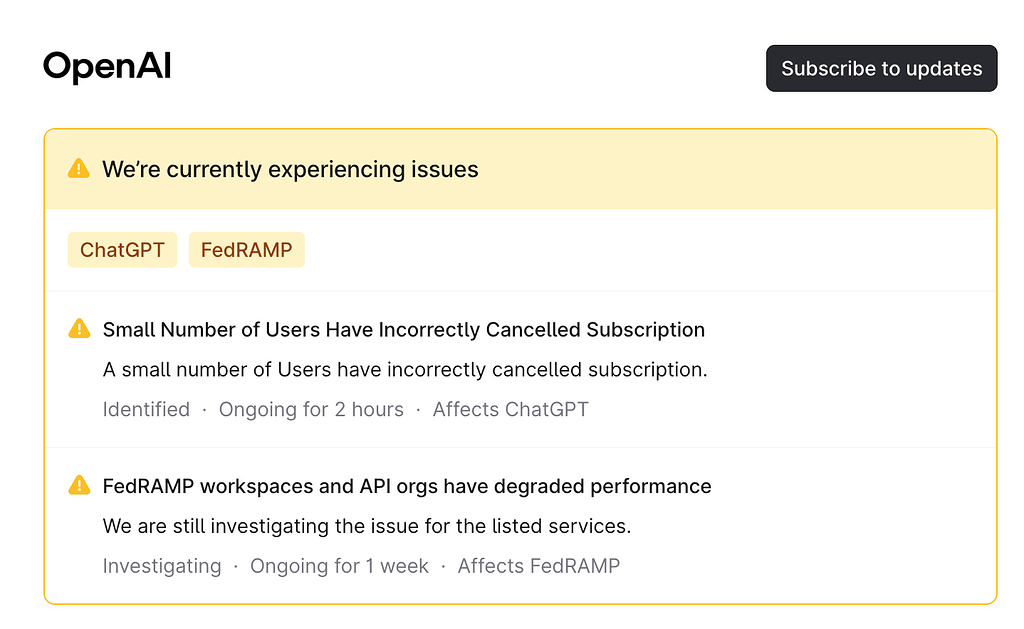Click 'Ongoing for 2 hours' text

311,410
